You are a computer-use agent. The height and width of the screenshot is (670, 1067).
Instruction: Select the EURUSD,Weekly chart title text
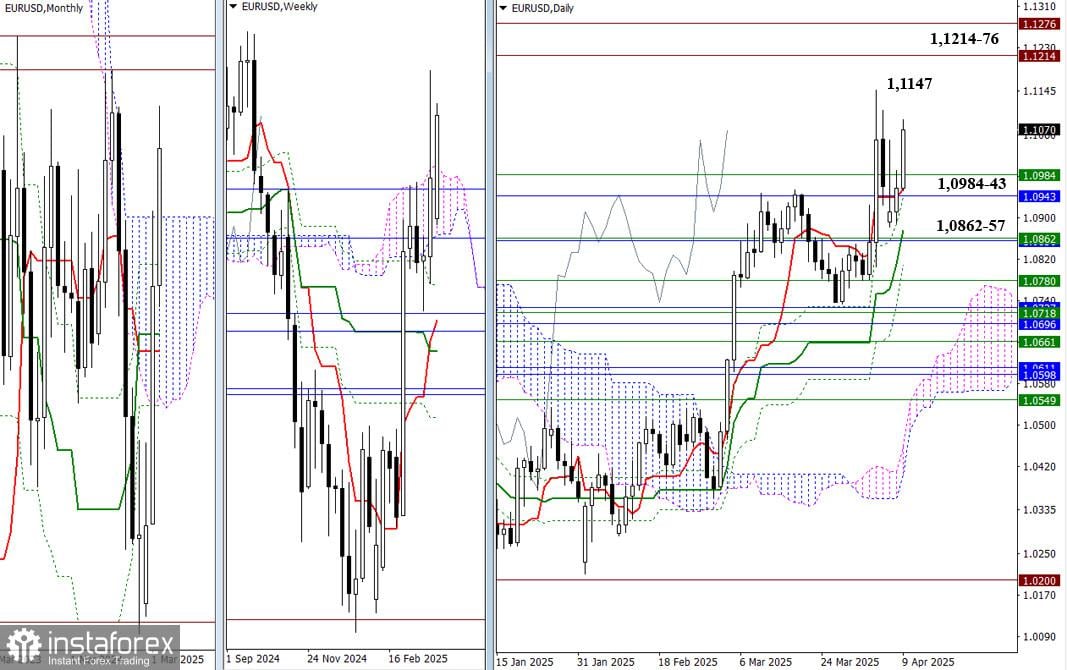[278, 7]
